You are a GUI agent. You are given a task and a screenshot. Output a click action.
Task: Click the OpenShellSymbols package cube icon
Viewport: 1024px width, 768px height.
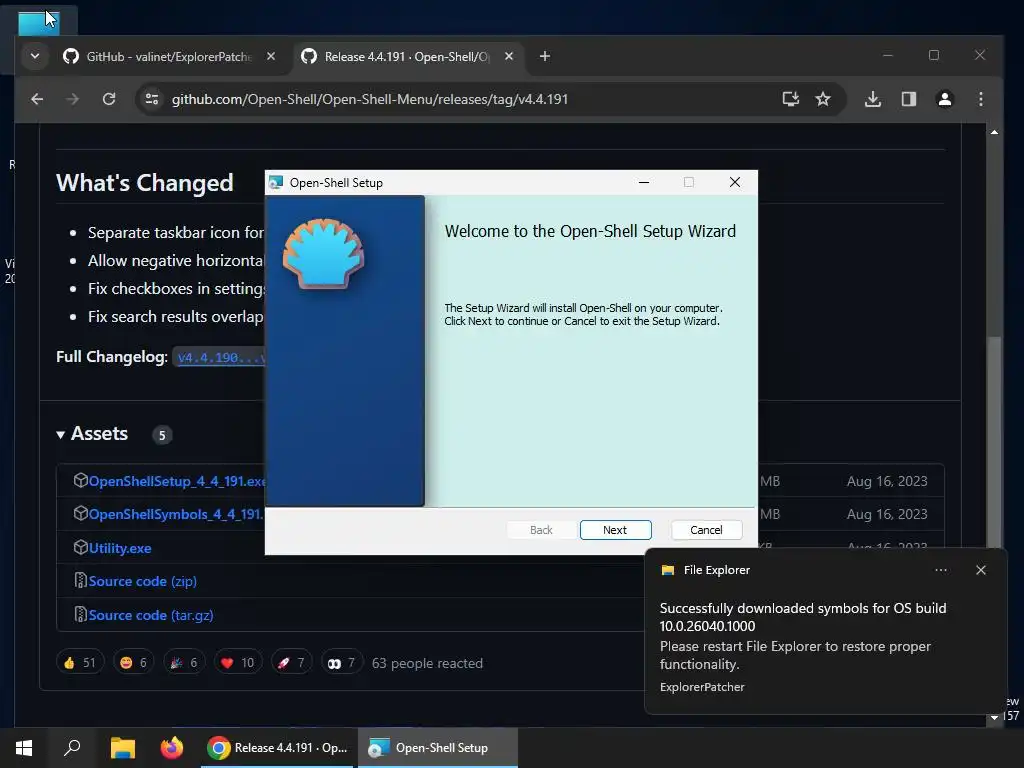point(80,514)
